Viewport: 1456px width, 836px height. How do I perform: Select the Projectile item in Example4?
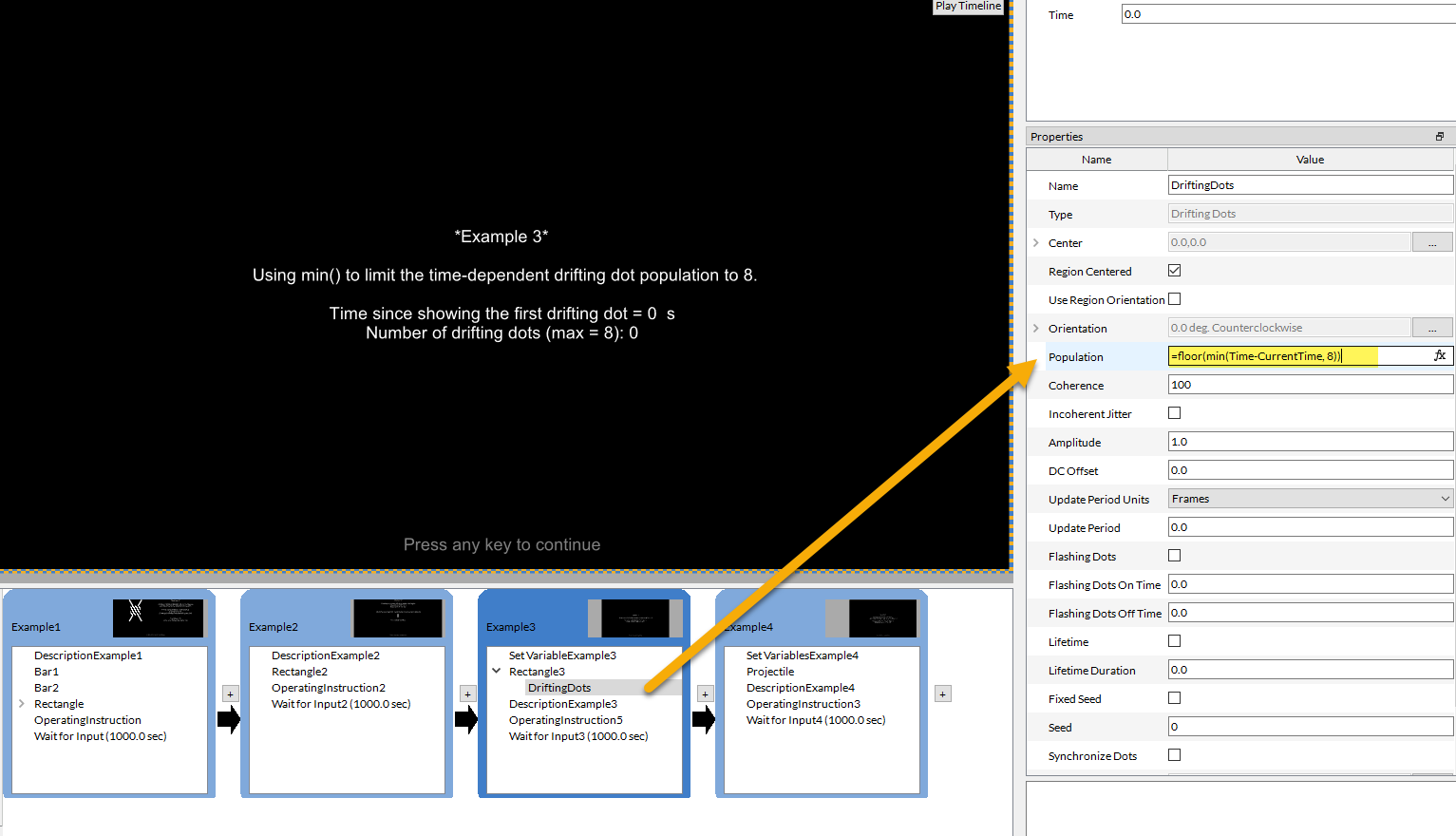(x=769, y=672)
